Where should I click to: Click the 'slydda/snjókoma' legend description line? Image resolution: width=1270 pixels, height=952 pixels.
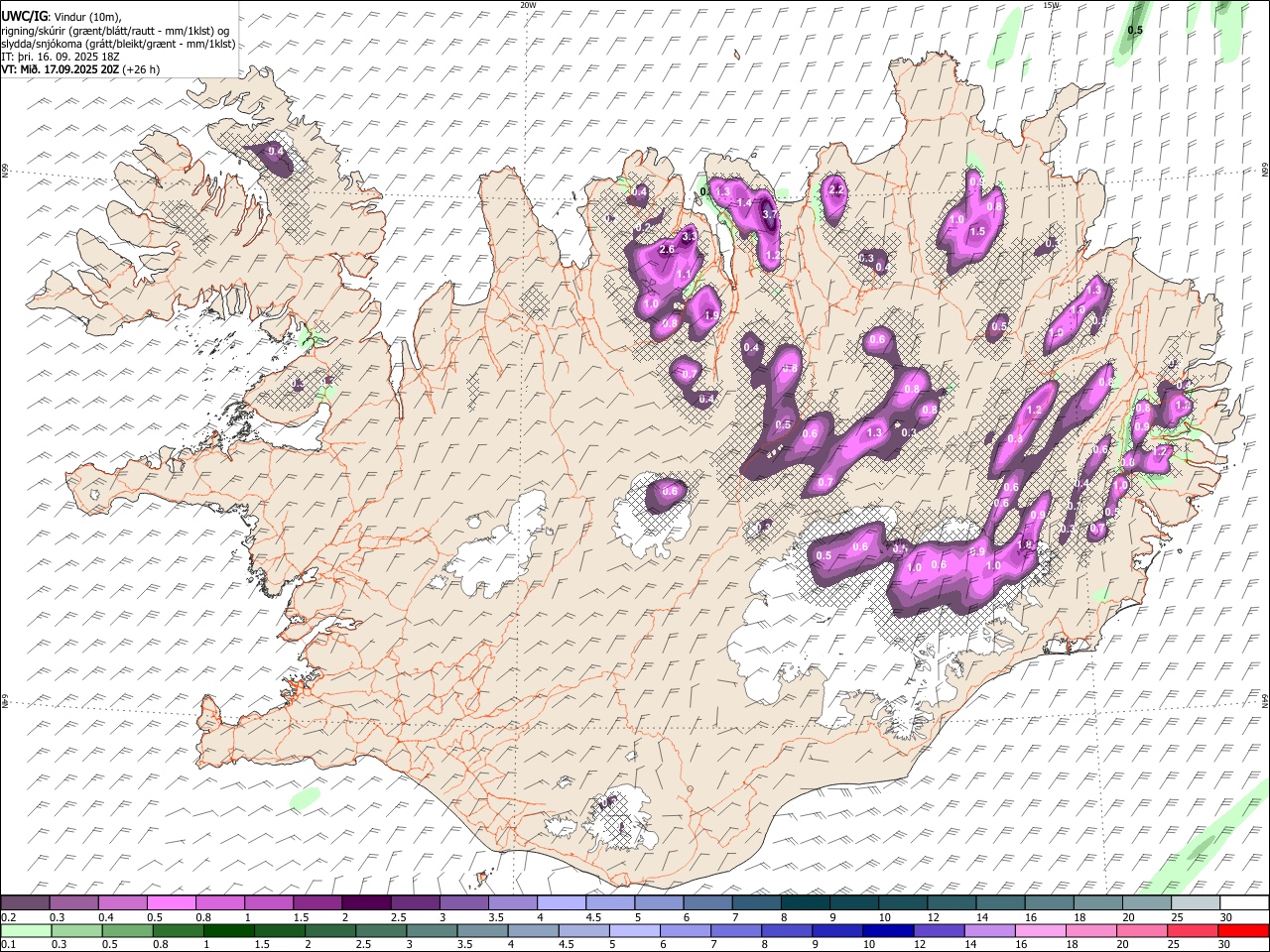coord(118,44)
